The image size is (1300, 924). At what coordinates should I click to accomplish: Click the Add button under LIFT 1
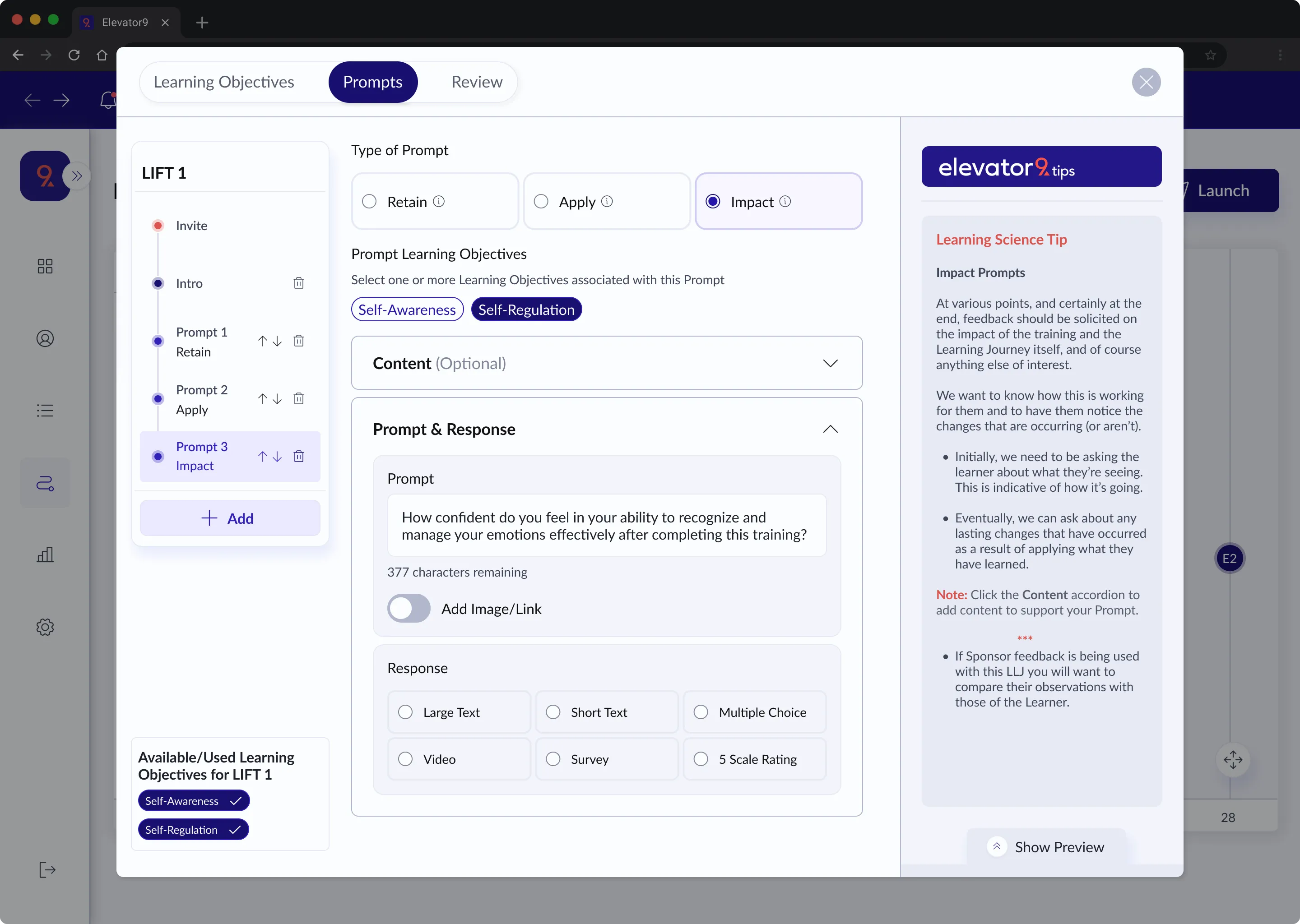[230, 518]
